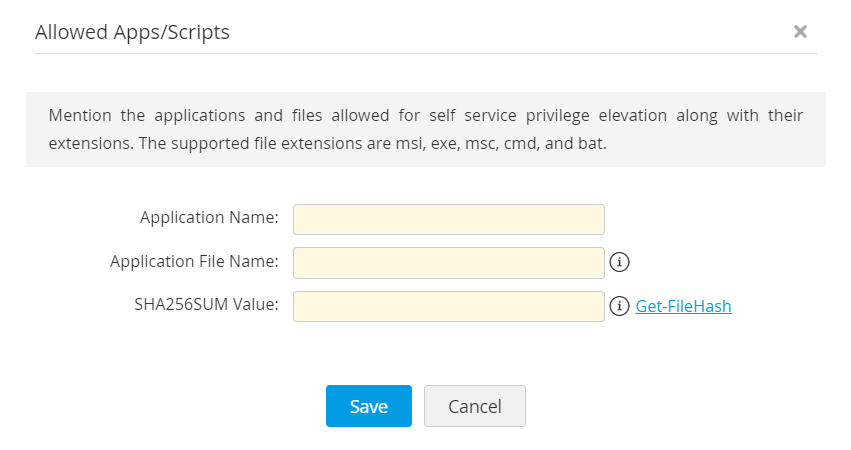Viewport: 851px width, 450px height.
Task: Click the "Application File Name:" label
Action: pyautogui.click(x=194, y=262)
